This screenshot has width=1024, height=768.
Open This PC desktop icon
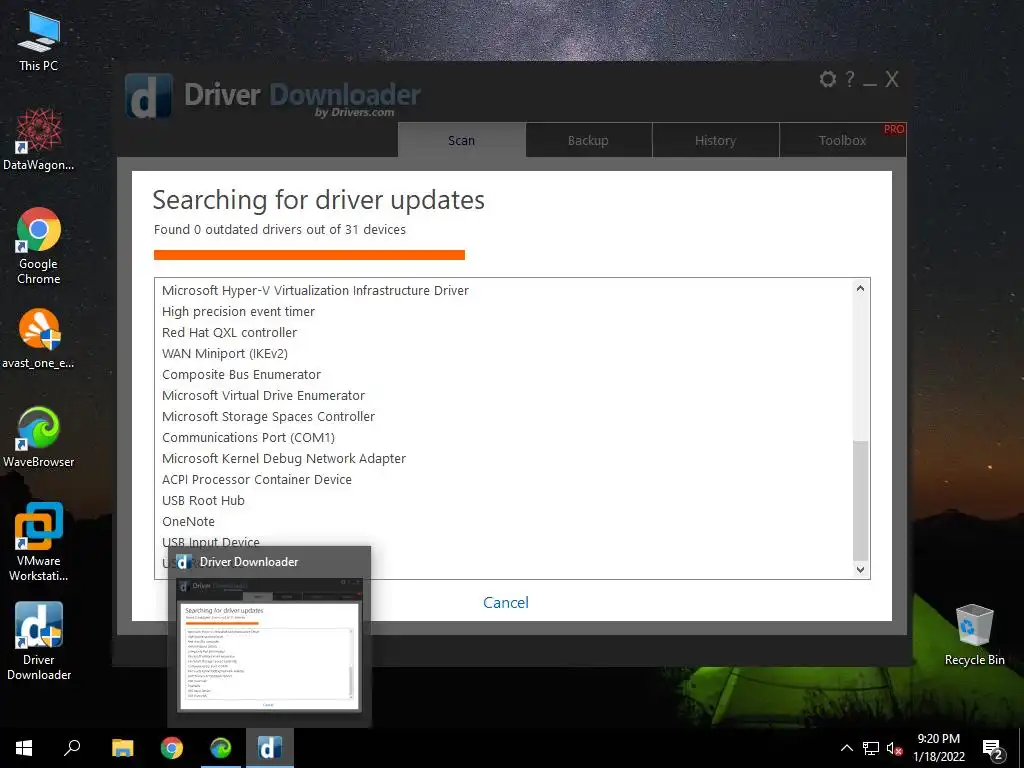[39, 41]
